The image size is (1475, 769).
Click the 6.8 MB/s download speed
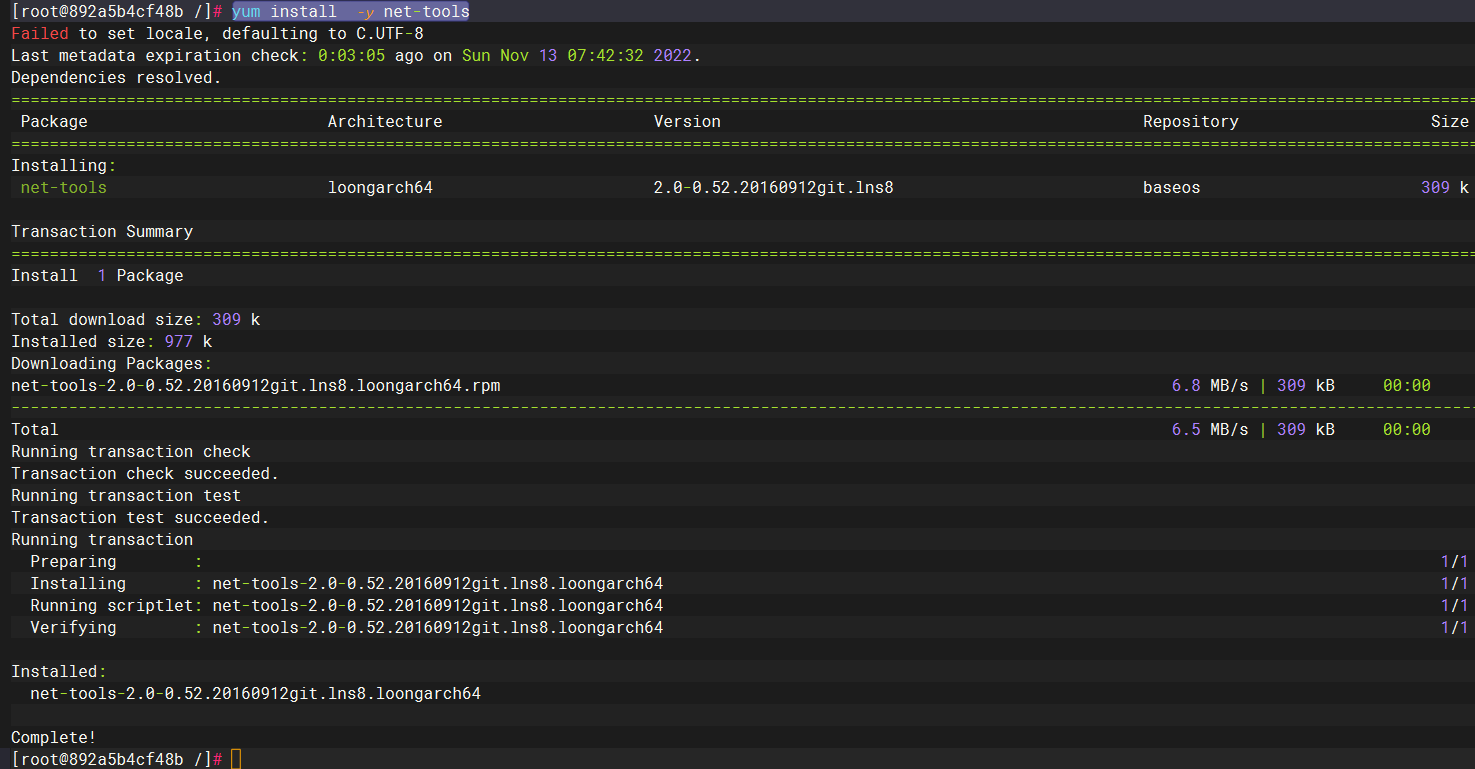coord(1210,385)
